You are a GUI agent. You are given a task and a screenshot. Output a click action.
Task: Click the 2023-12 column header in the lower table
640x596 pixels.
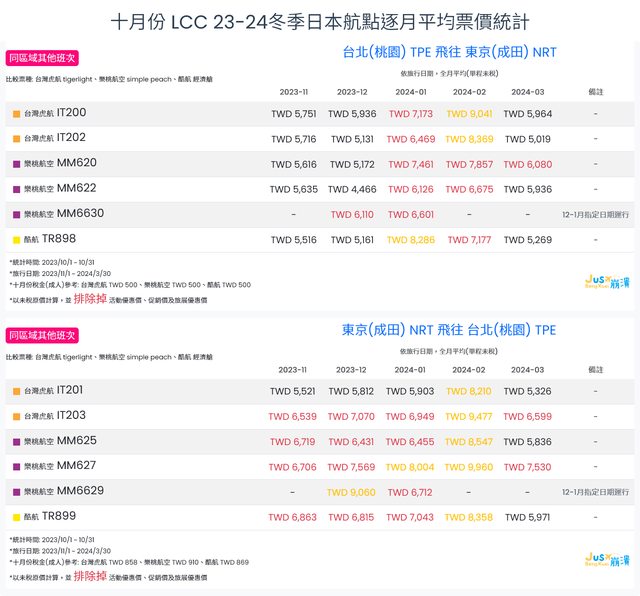[351, 369]
